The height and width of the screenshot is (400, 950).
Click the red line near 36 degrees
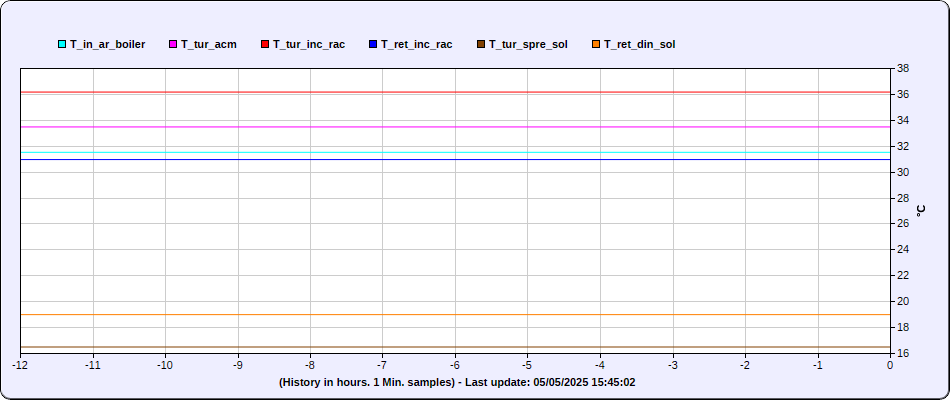455,92
